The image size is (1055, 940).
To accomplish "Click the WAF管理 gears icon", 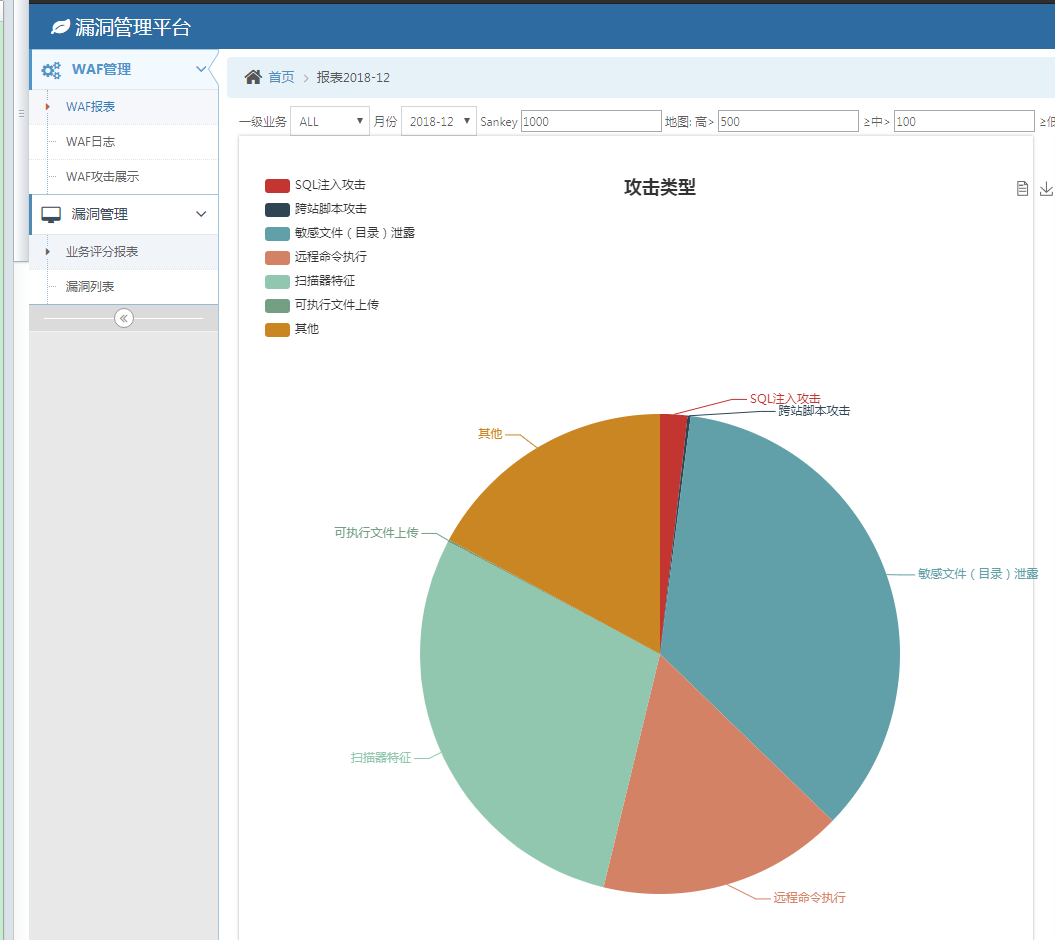I will (51, 70).
